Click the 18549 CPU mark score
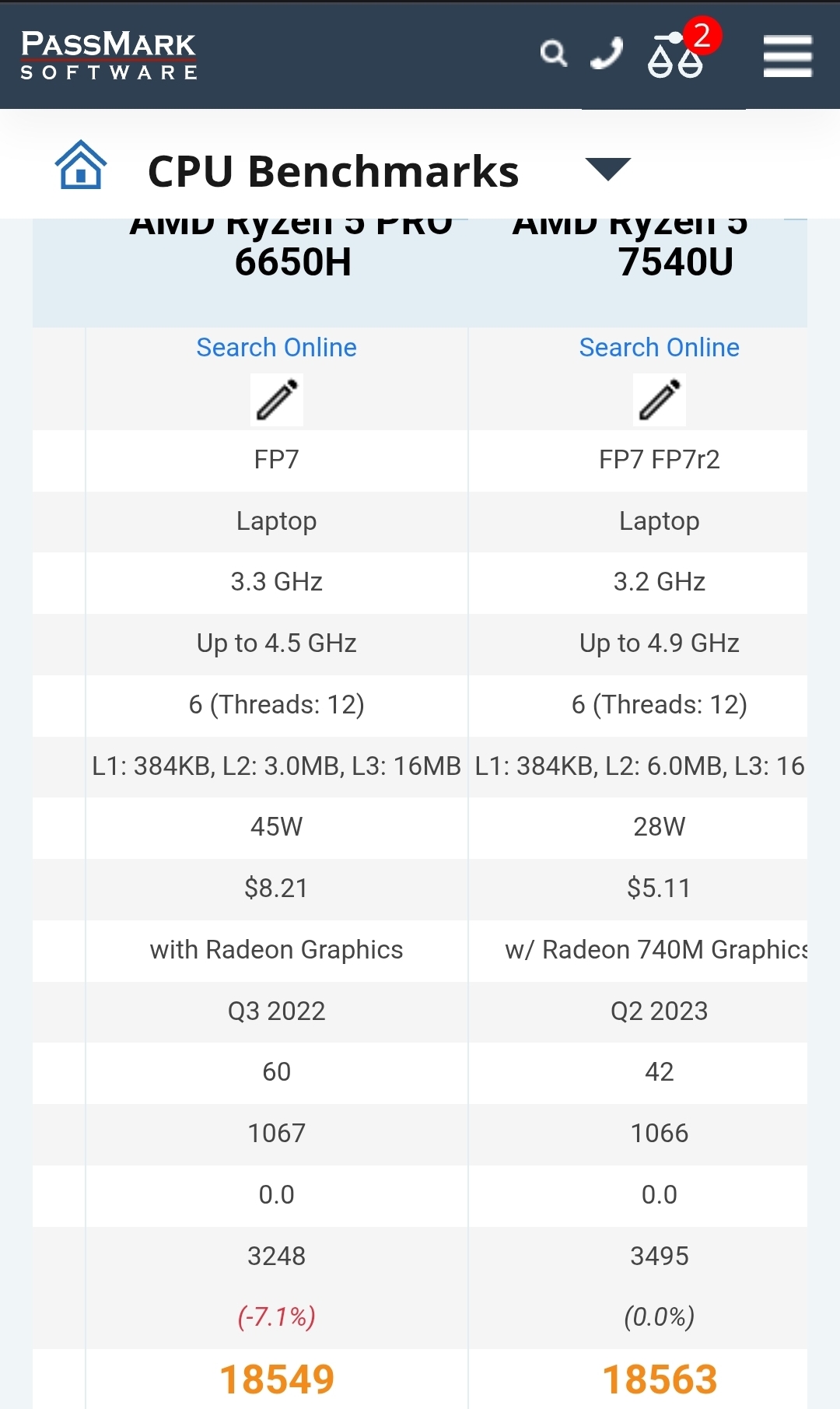Image resolution: width=840 pixels, height=1409 pixels. click(277, 1379)
